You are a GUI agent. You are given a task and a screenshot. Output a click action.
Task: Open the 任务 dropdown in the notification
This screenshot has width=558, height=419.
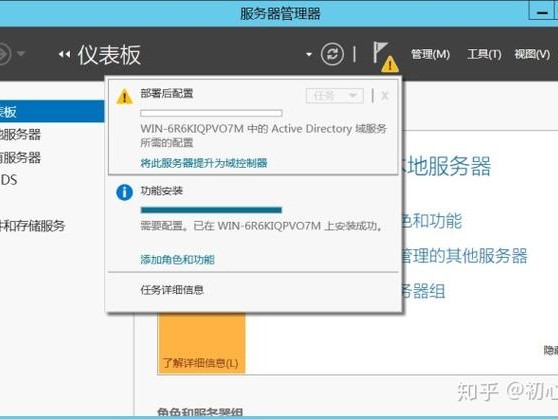tap(335, 96)
